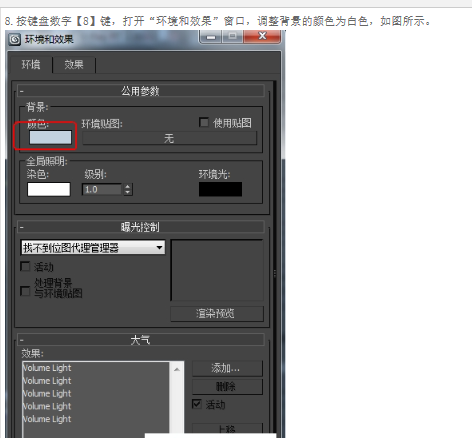Enable the exposure control 活动 checkbox

coord(25,266)
